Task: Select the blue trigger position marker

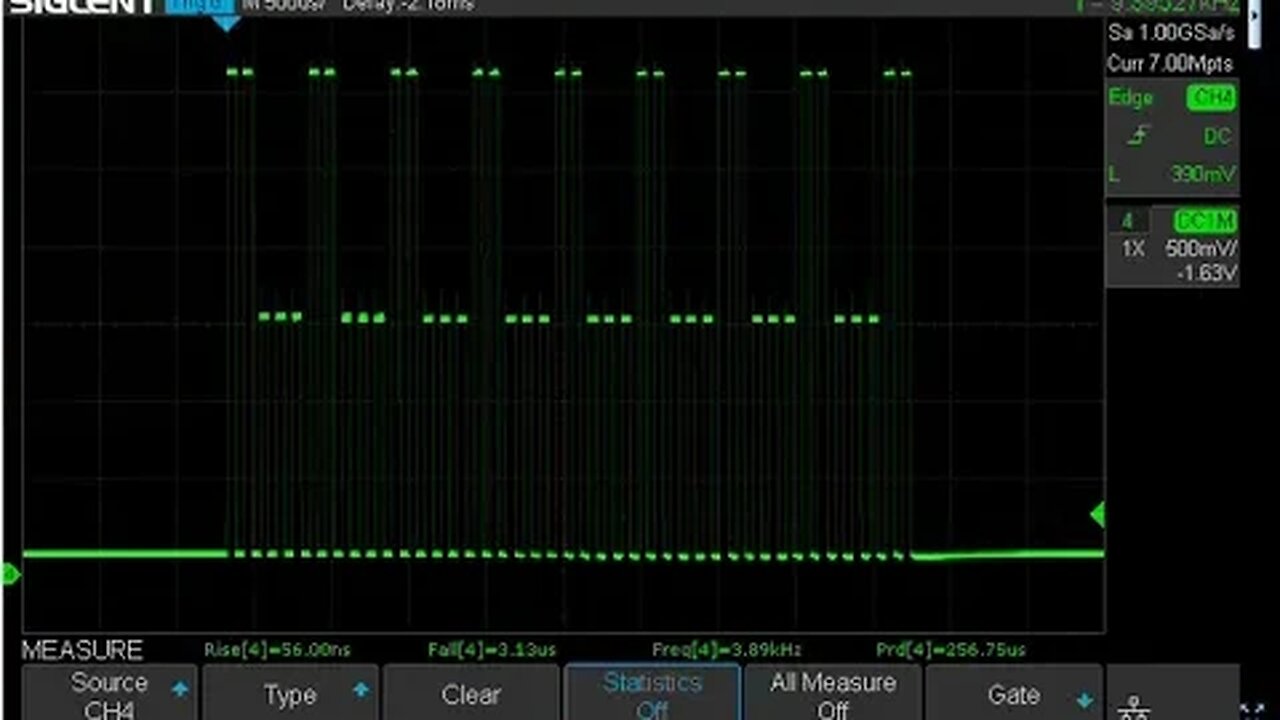Action: (227, 23)
